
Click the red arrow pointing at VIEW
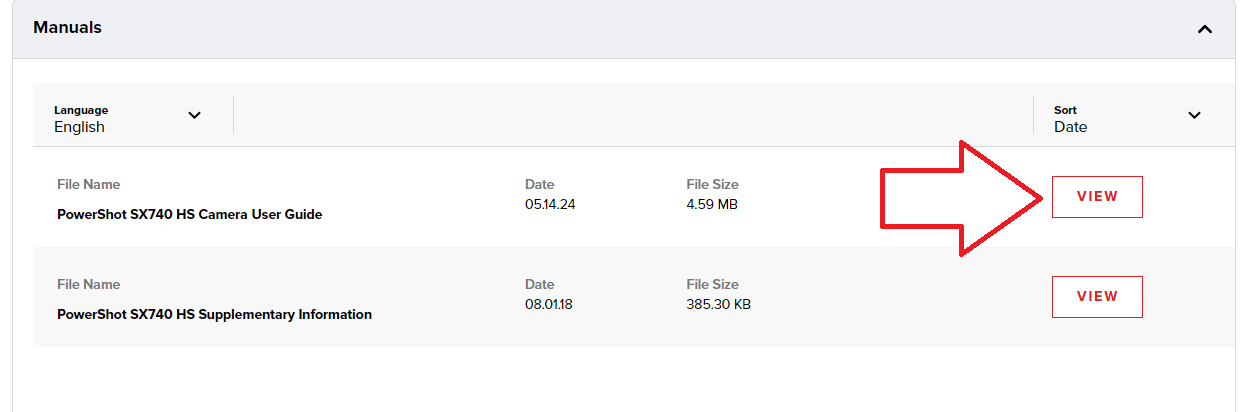point(960,198)
